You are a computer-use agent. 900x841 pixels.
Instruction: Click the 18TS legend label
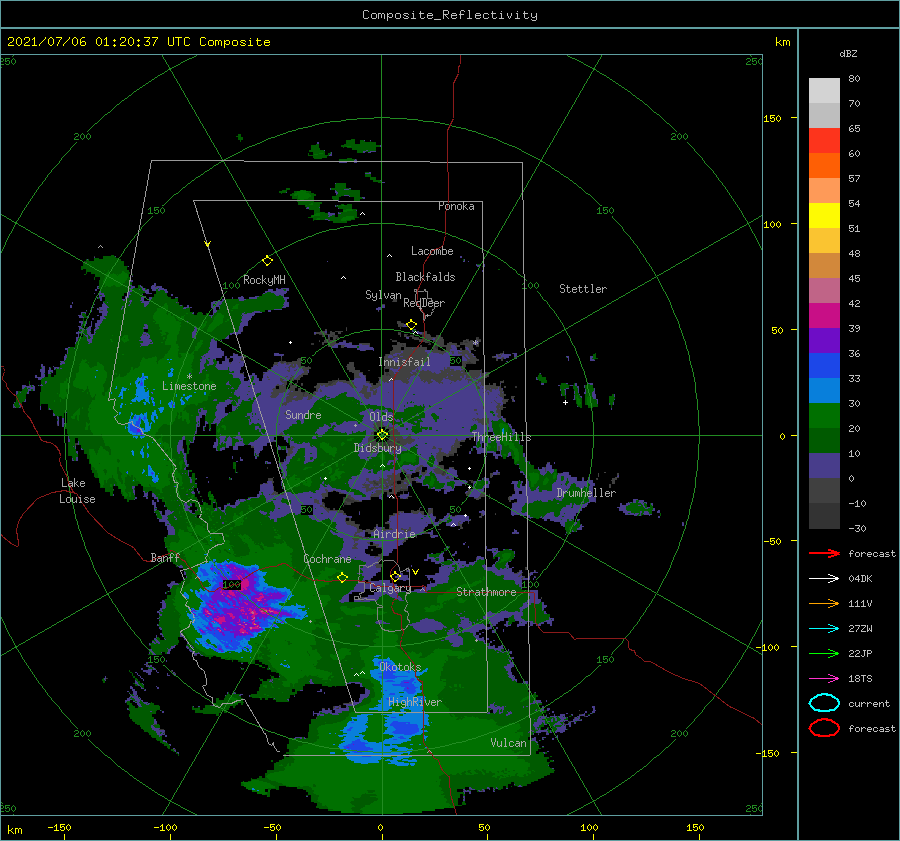860,679
